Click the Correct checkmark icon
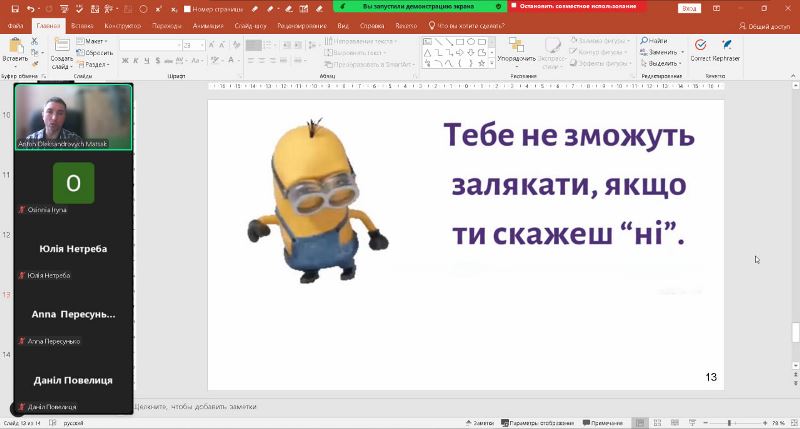Image resolution: width=800 pixels, height=429 pixels. click(701, 45)
